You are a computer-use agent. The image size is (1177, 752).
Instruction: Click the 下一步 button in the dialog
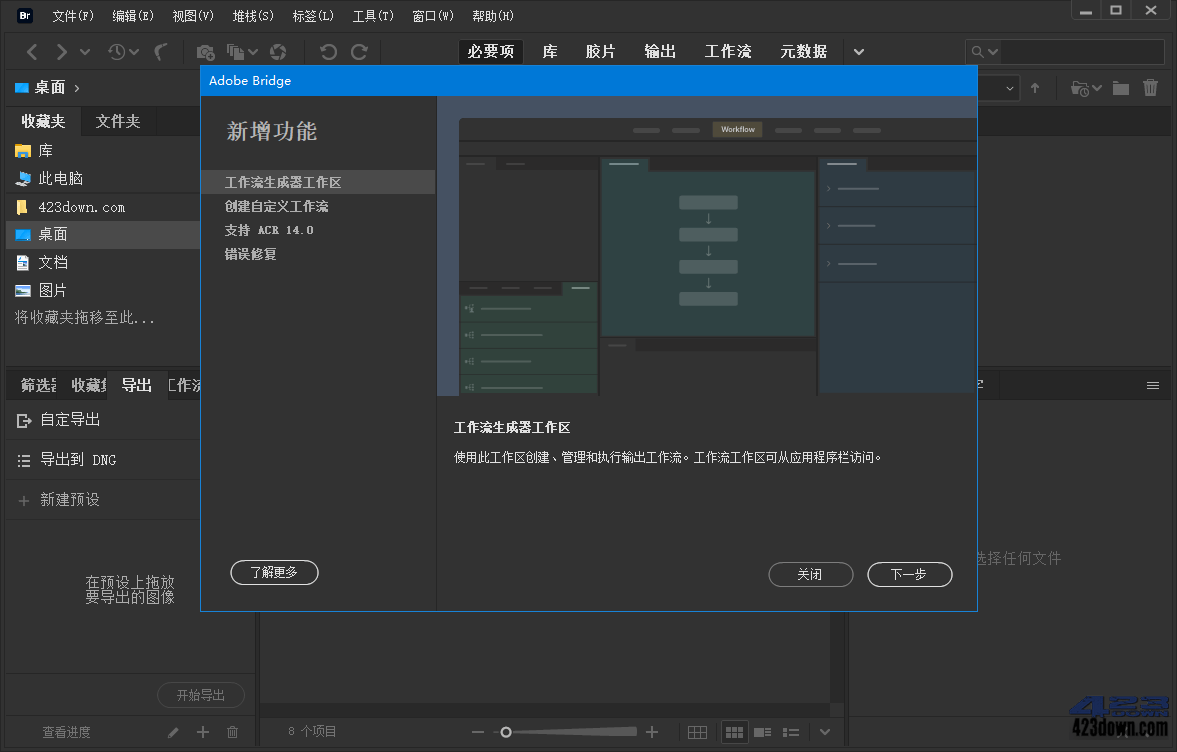[909, 574]
